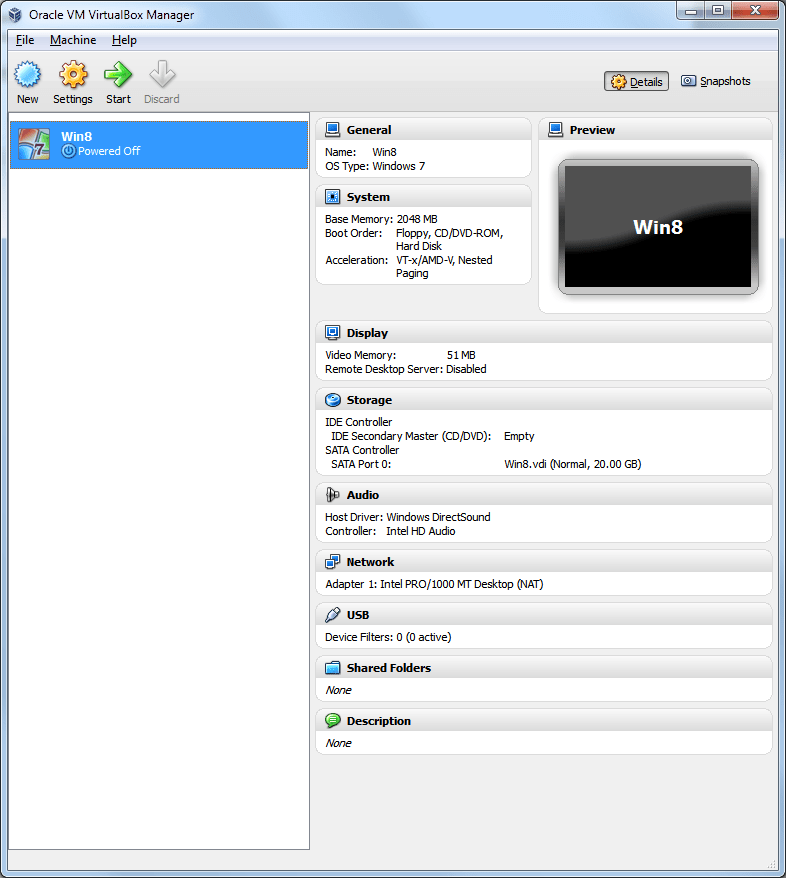Click the Intel HD Audio controller text
The height and width of the screenshot is (878, 786).
(x=420, y=531)
